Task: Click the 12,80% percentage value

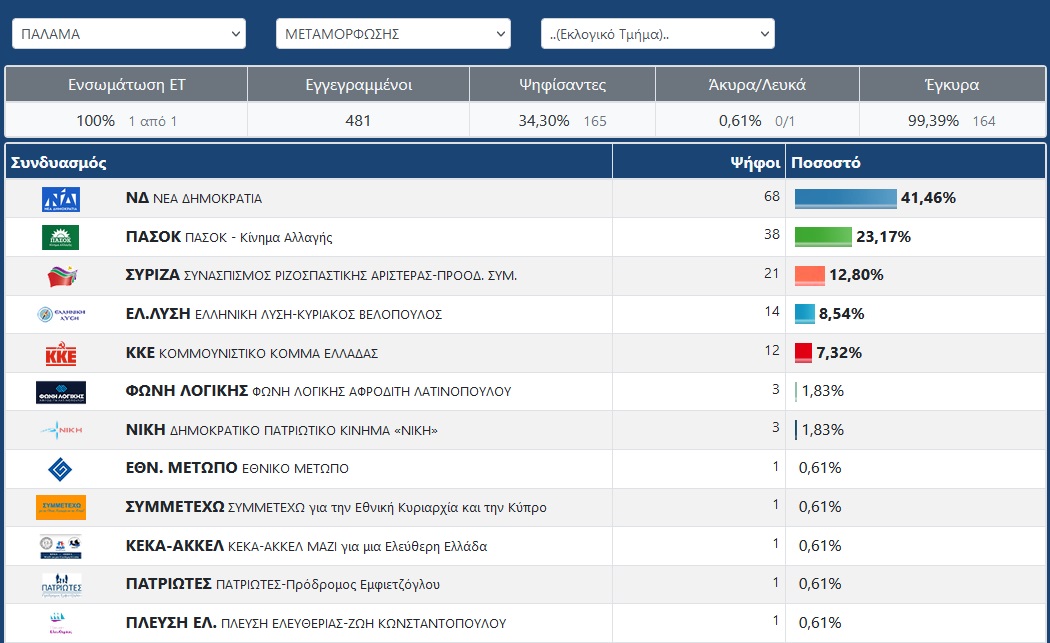Action: (x=856, y=275)
